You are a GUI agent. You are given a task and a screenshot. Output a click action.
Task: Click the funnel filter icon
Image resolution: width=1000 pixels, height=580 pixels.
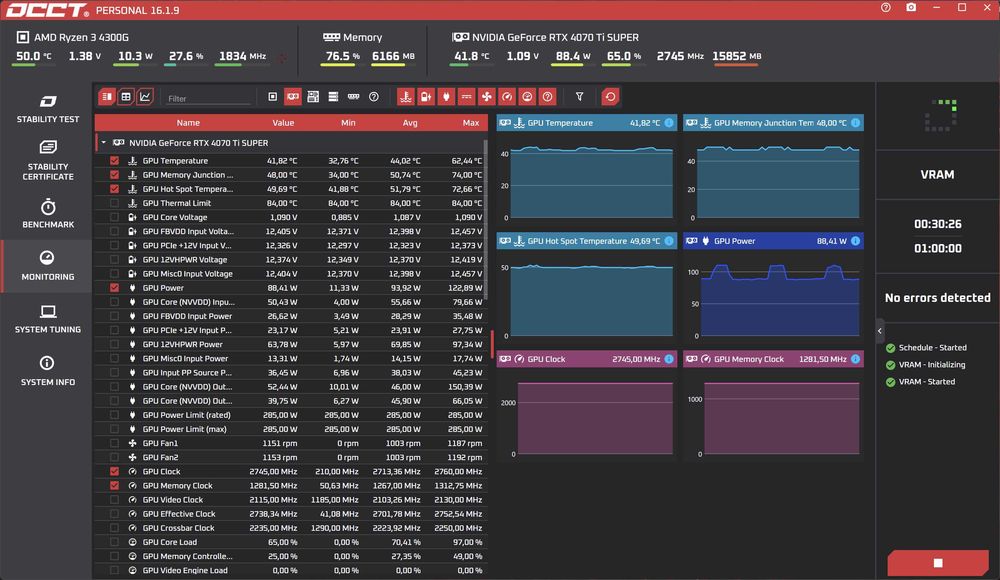pos(580,97)
